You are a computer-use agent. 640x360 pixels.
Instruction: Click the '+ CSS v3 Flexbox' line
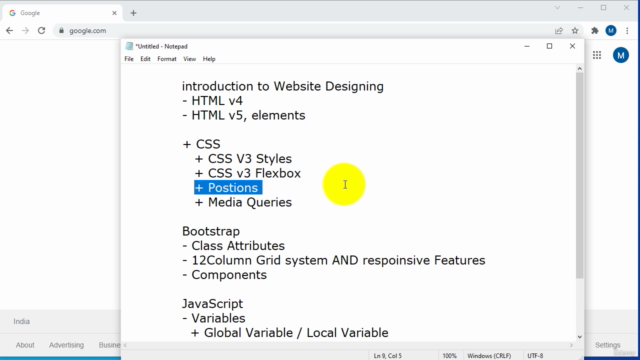point(248,173)
